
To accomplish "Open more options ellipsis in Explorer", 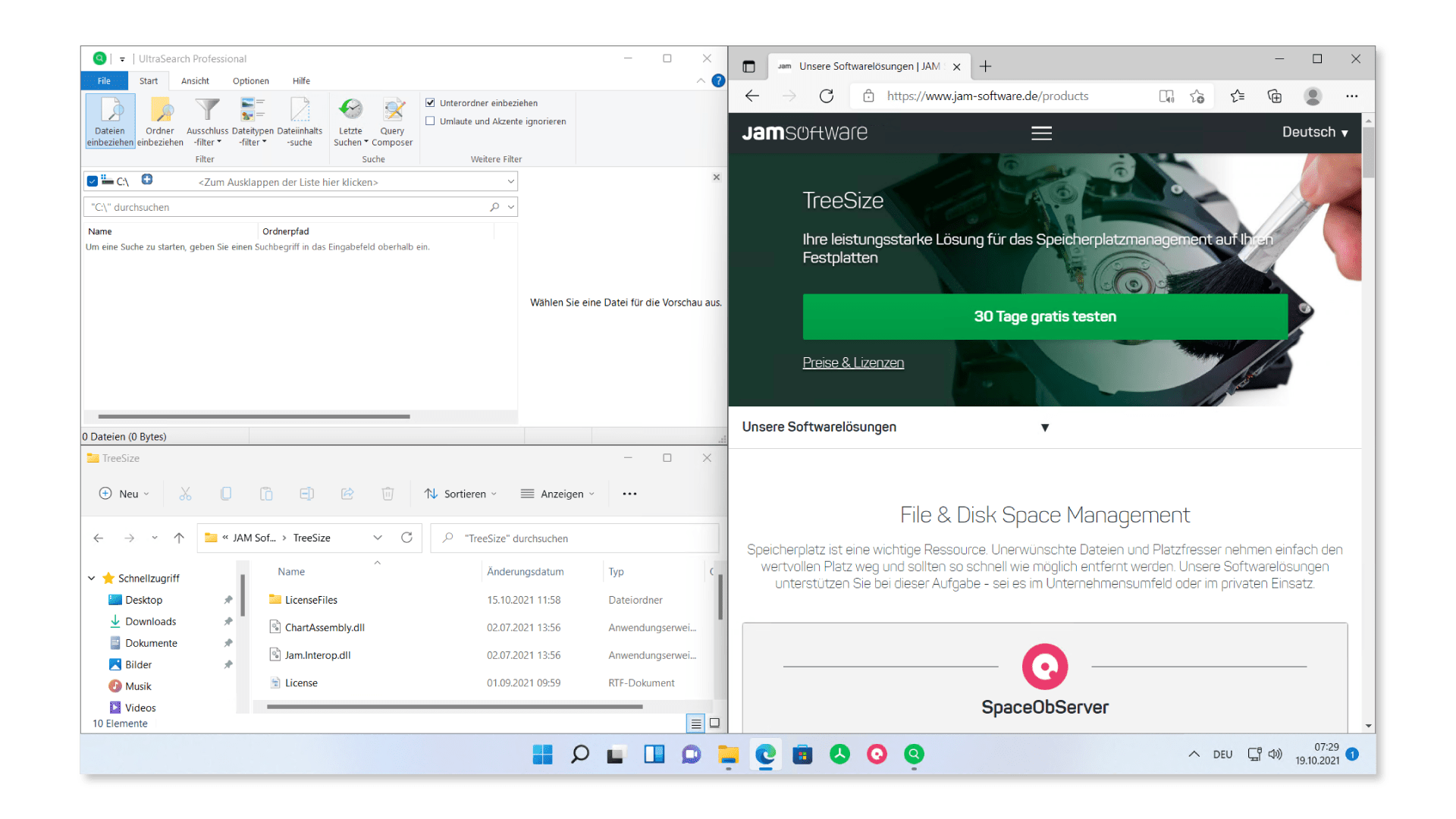I will point(629,494).
